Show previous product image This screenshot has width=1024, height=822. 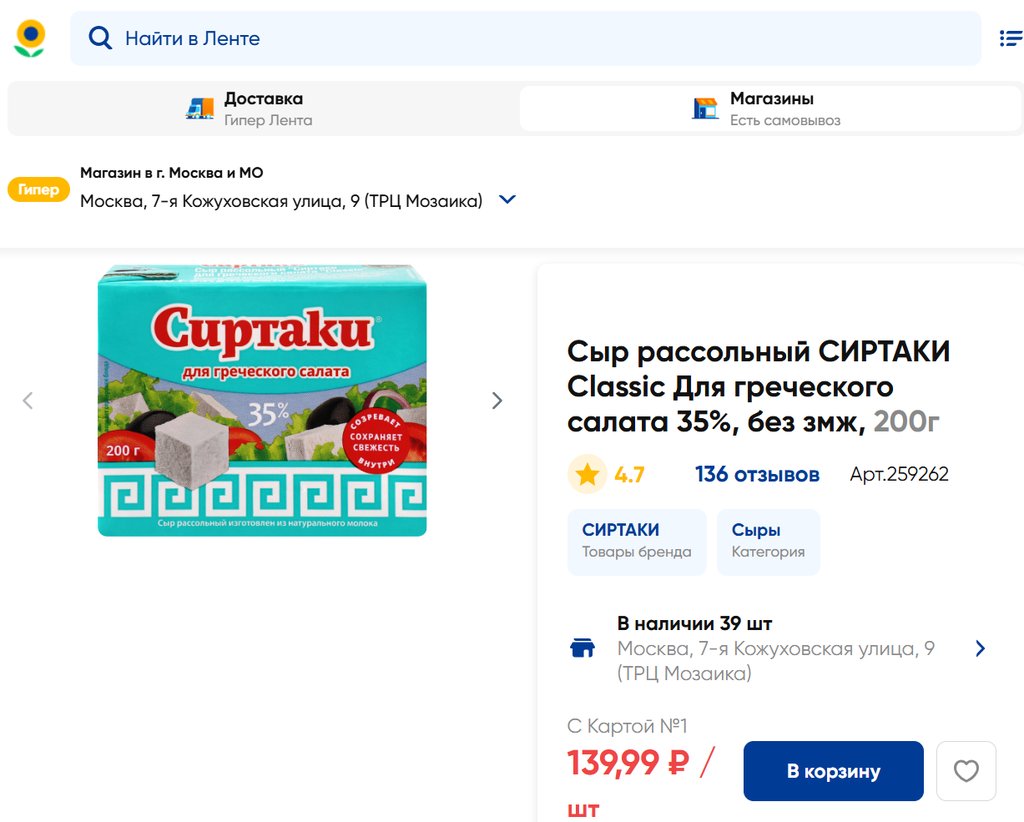pos(28,401)
